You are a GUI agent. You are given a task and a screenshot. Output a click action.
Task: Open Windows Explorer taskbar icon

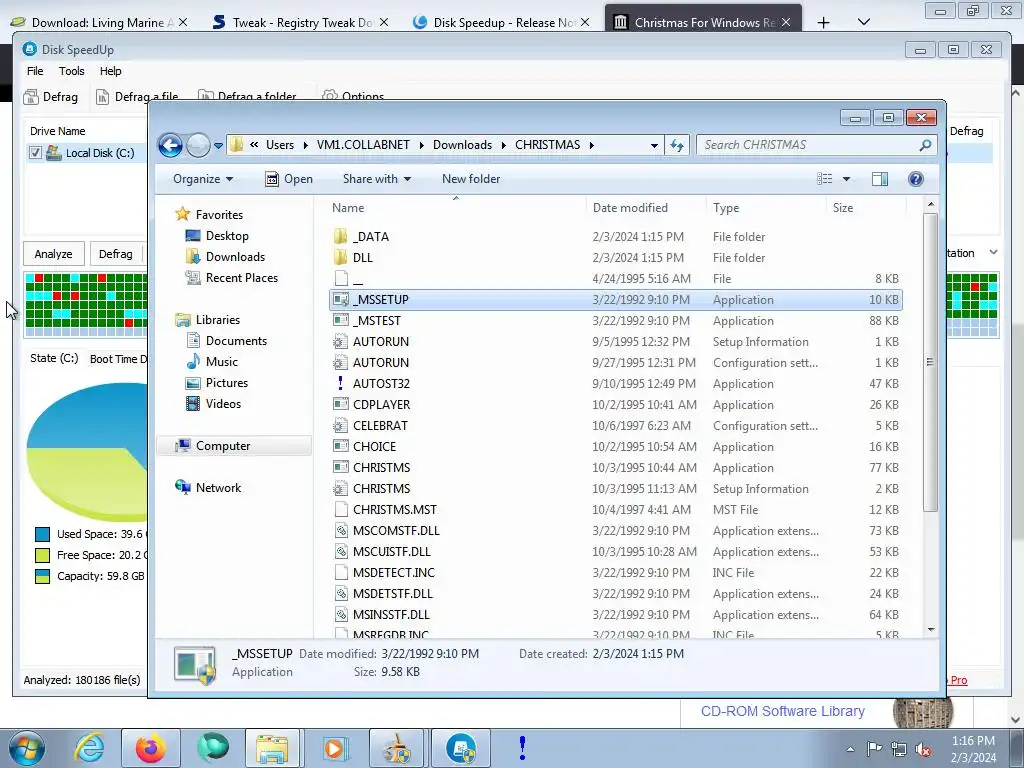click(272, 748)
